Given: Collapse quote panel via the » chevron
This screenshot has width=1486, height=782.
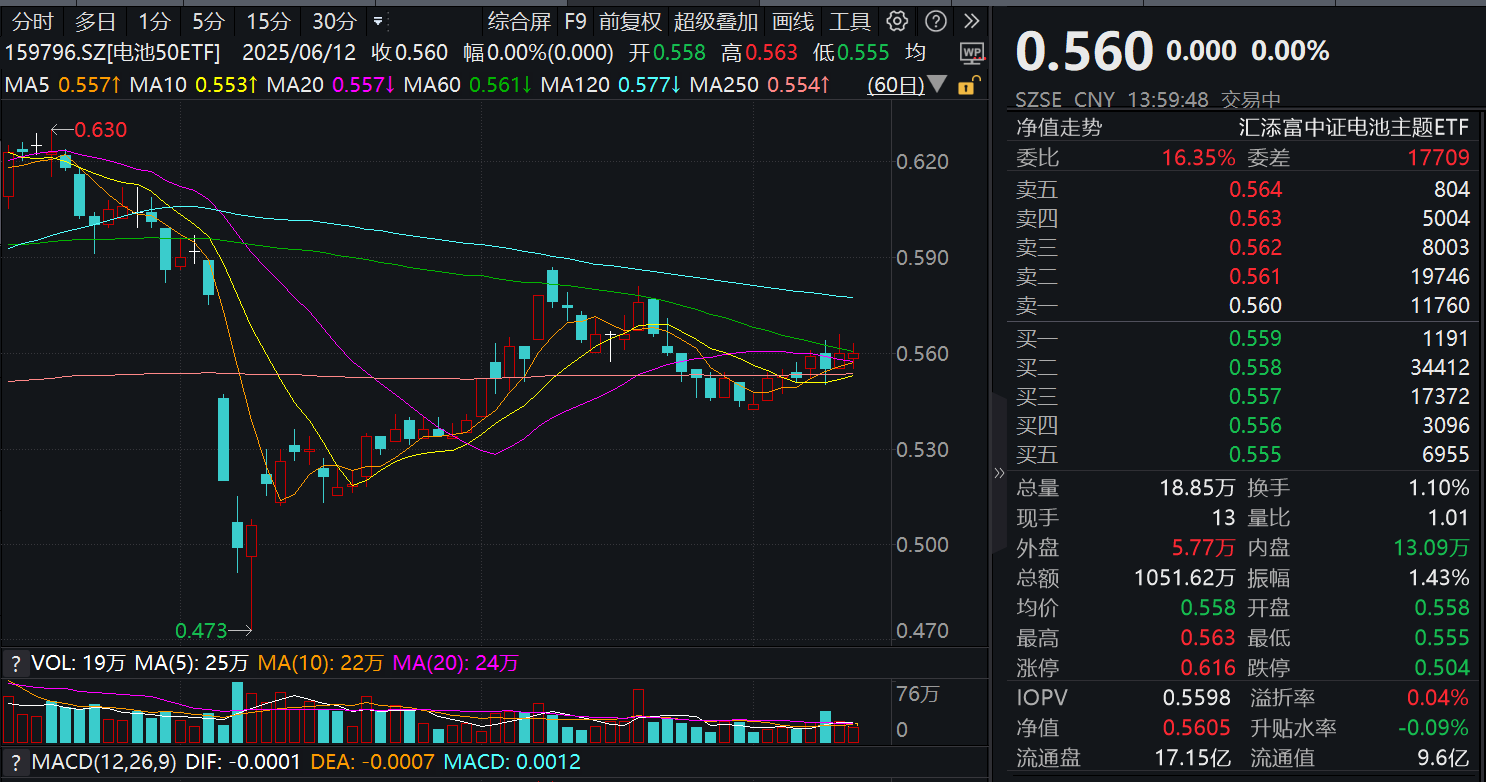Looking at the screenshot, I should pos(999,474).
